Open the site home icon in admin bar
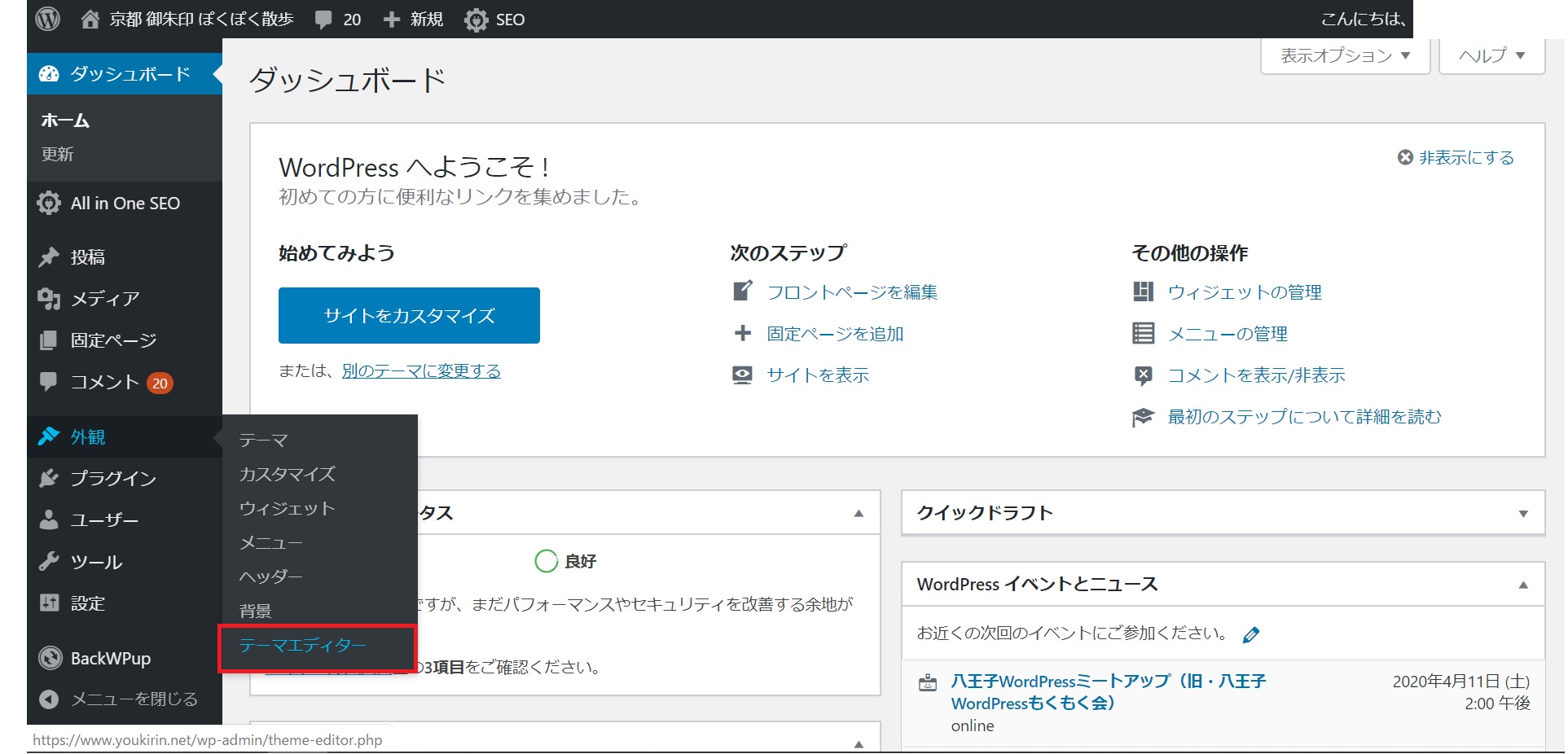Viewport: 1568px width, 754px height. [90, 19]
